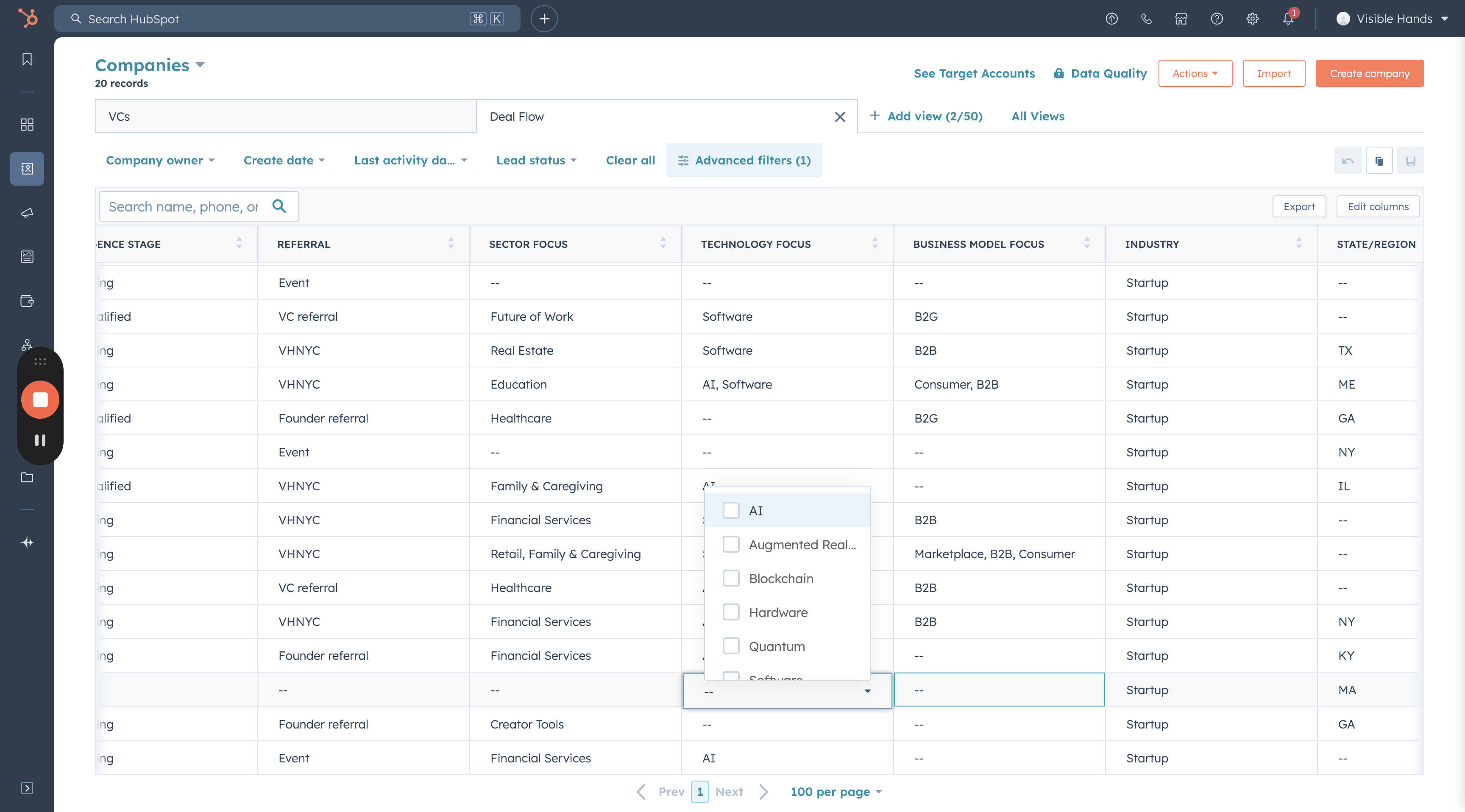Stop the screen recording
This screenshot has width=1465, height=812.
pyautogui.click(x=40, y=400)
